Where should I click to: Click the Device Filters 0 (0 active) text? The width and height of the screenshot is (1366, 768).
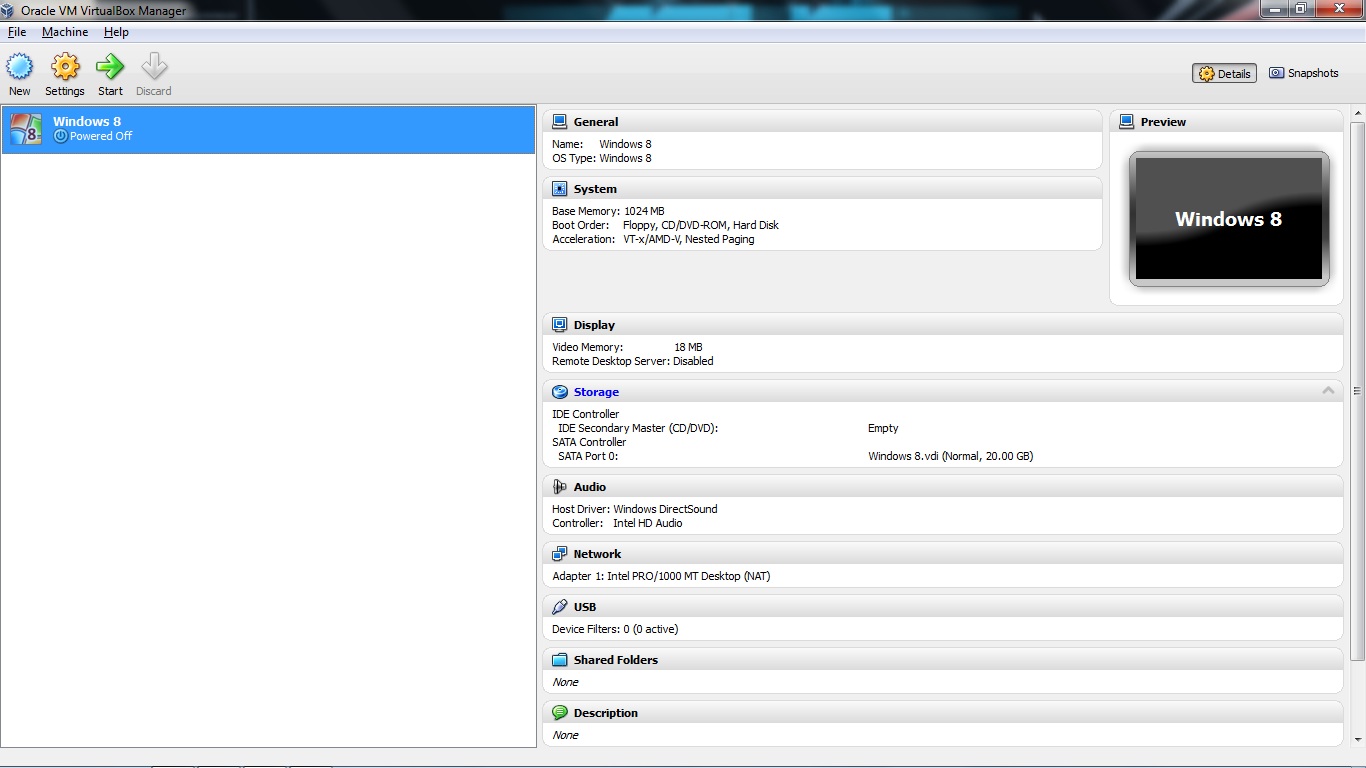click(x=615, y=629)
